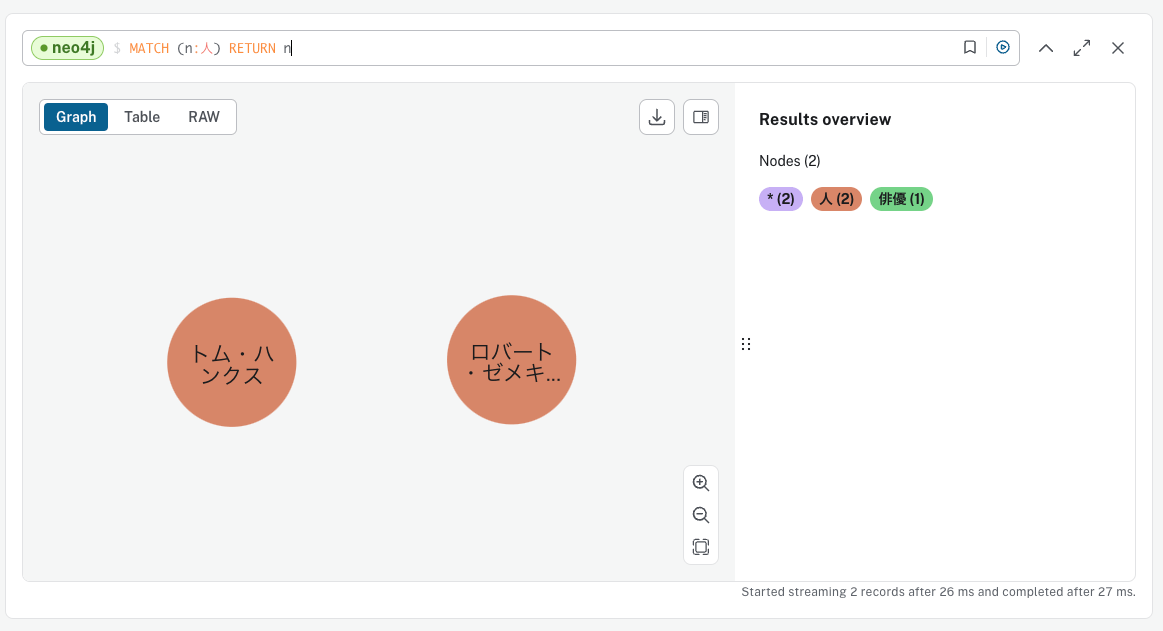Switch to the Graph view tab
This screenshot has width=1163, height=631.
pyautogui.click(x=76, y=117)
